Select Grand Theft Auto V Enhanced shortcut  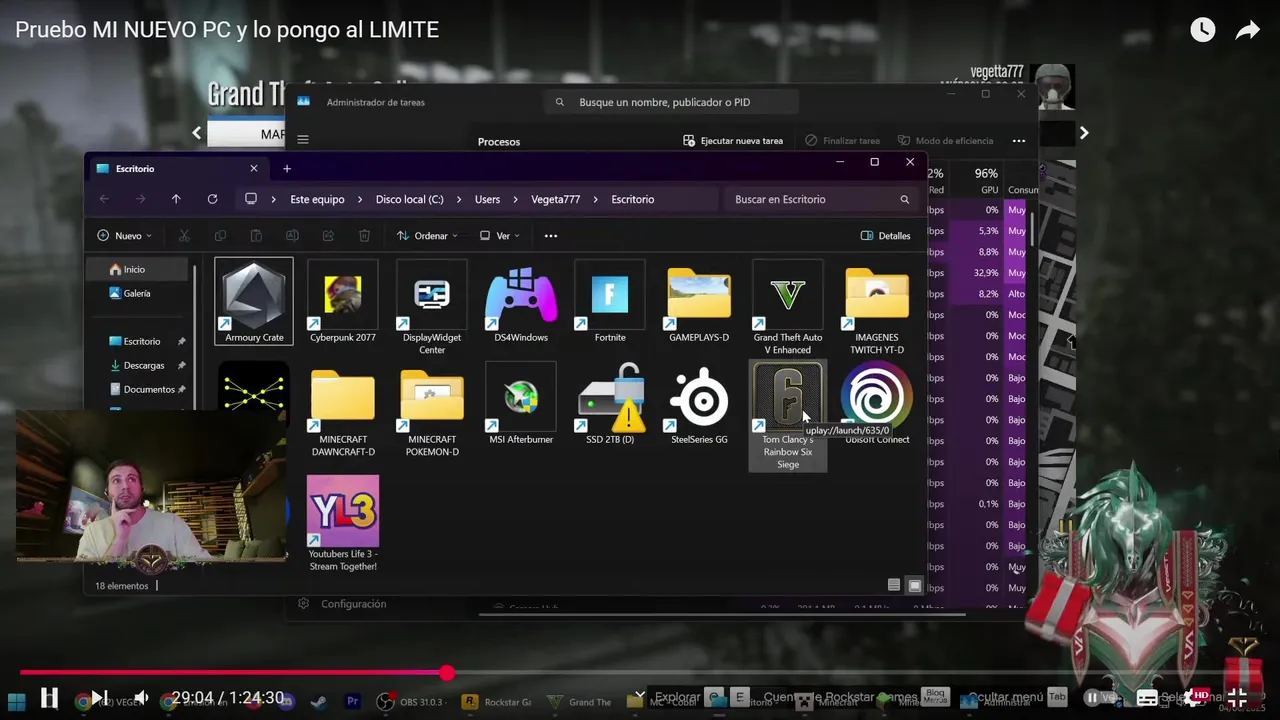point(788,308)
